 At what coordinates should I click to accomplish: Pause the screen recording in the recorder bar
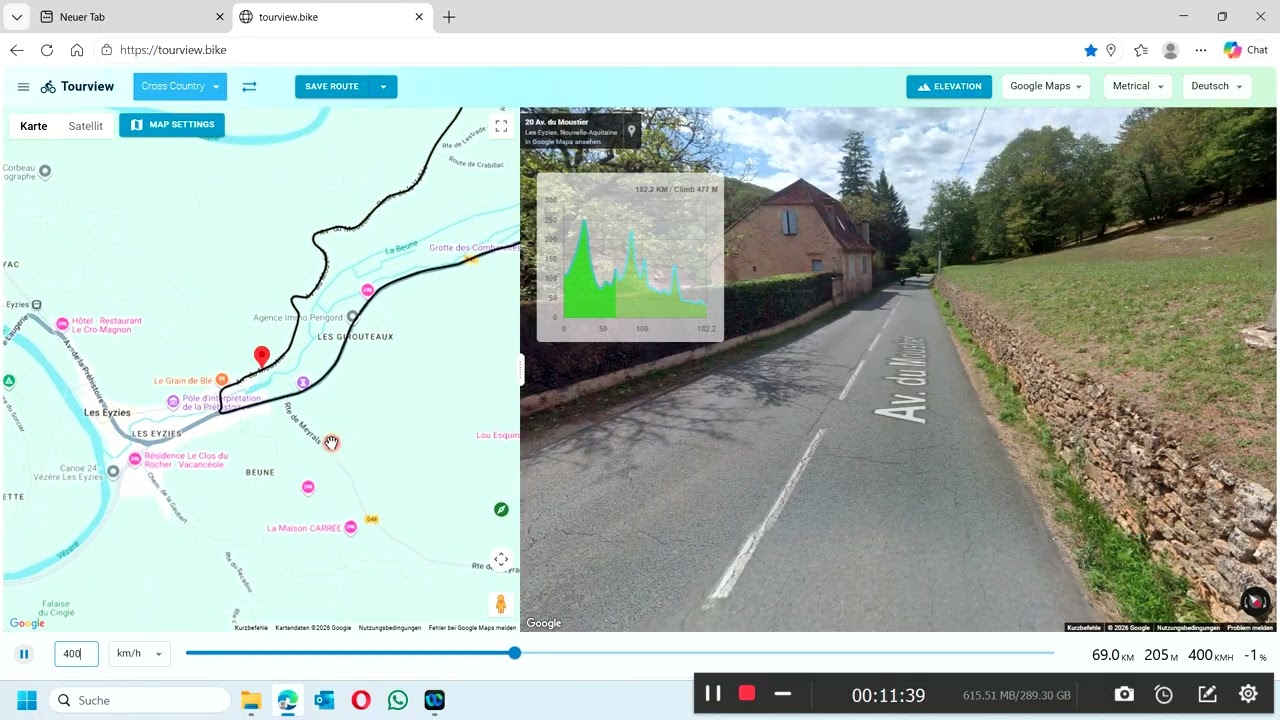(713, 693)
